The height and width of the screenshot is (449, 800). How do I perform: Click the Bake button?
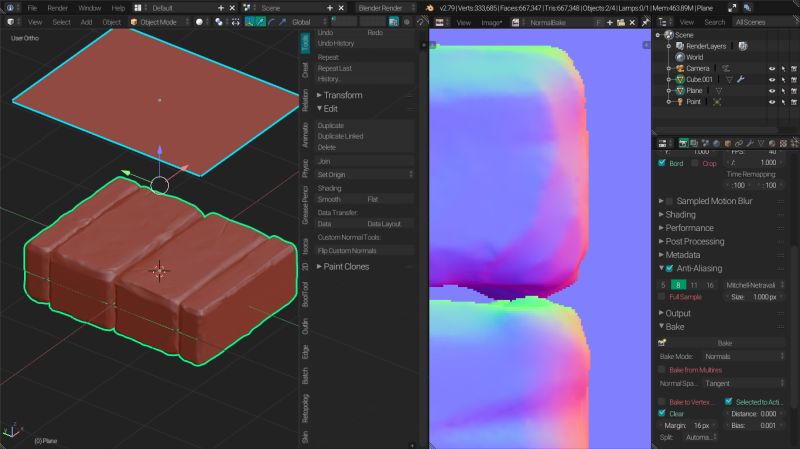tap(724, 343)
